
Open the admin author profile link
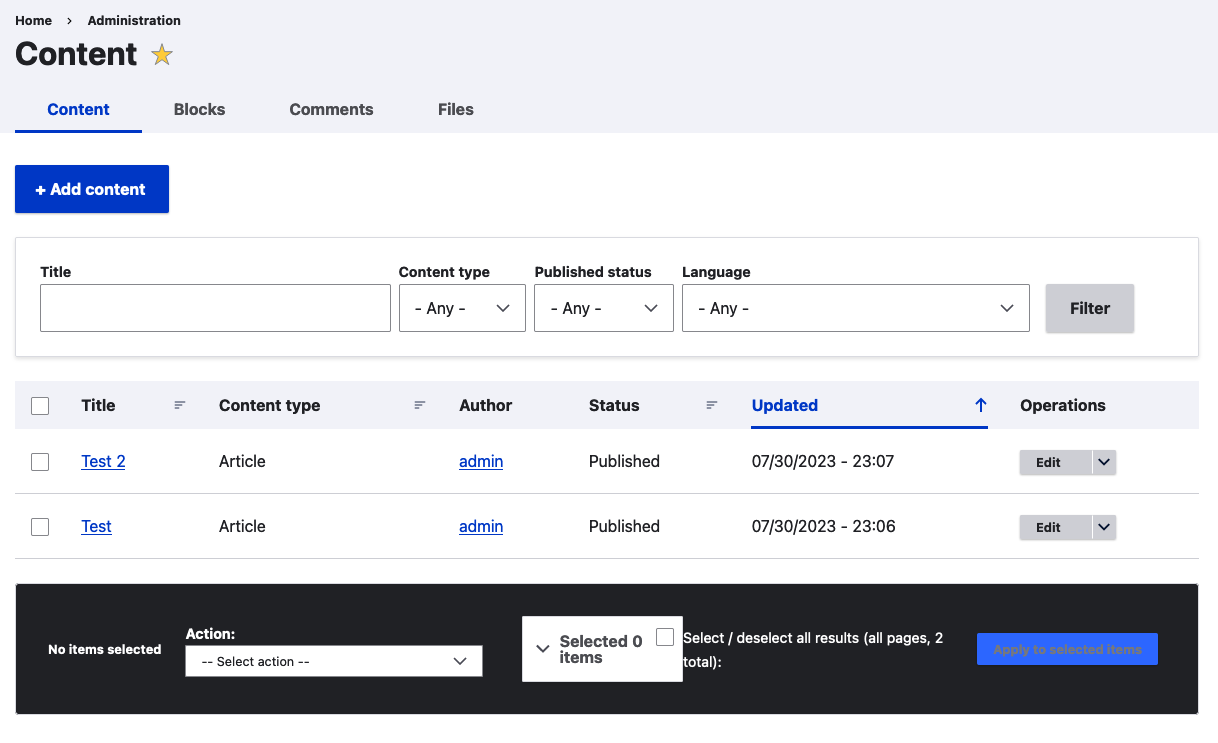481,461
